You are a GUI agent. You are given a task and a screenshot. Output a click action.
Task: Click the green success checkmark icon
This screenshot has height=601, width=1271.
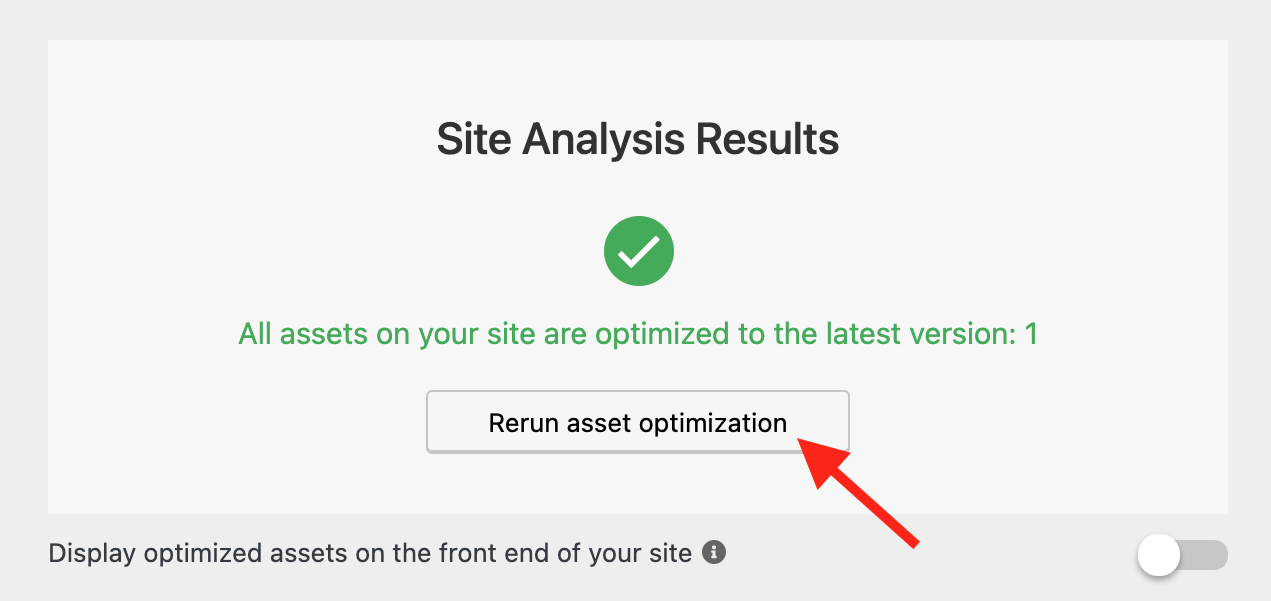tap(639, 252)
